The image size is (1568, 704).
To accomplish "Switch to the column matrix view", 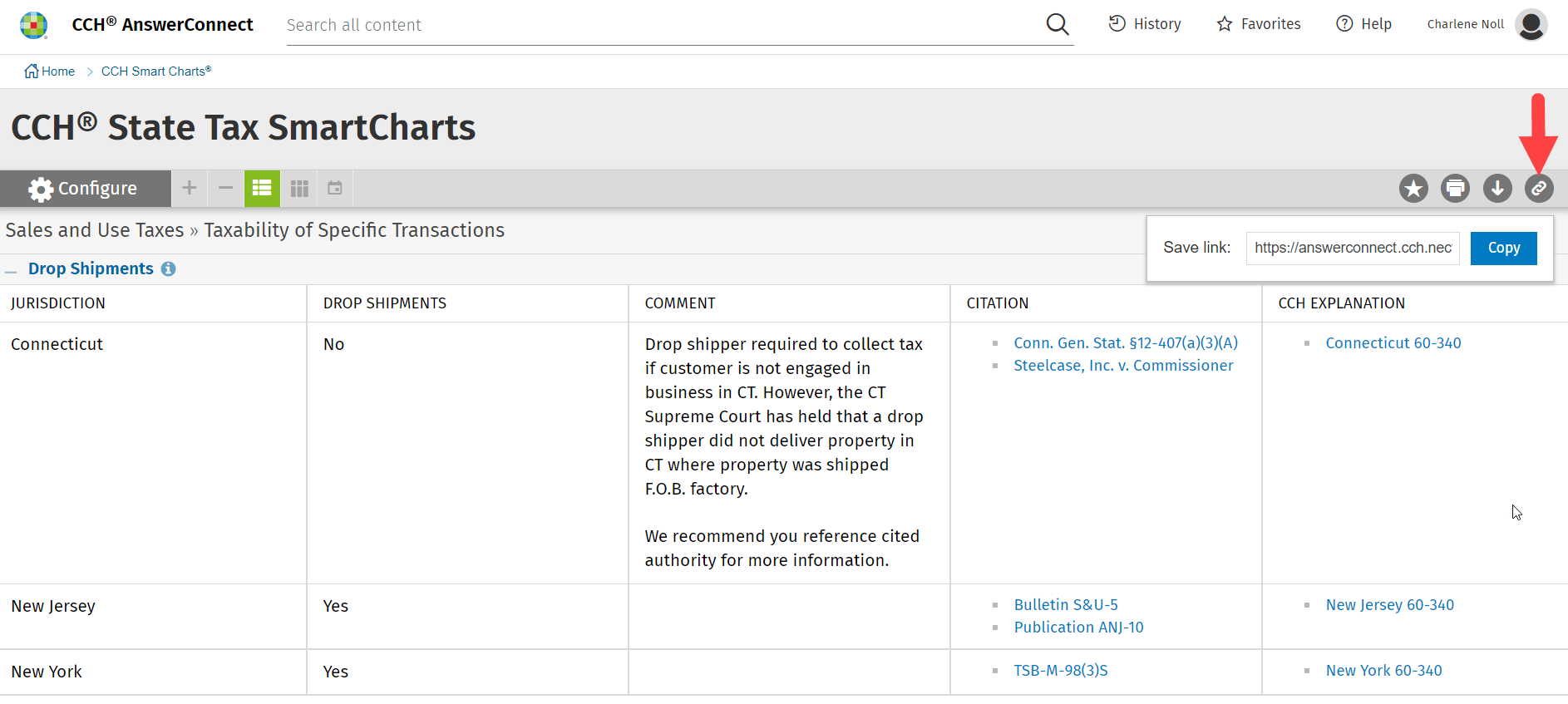I will coord(299,188).
